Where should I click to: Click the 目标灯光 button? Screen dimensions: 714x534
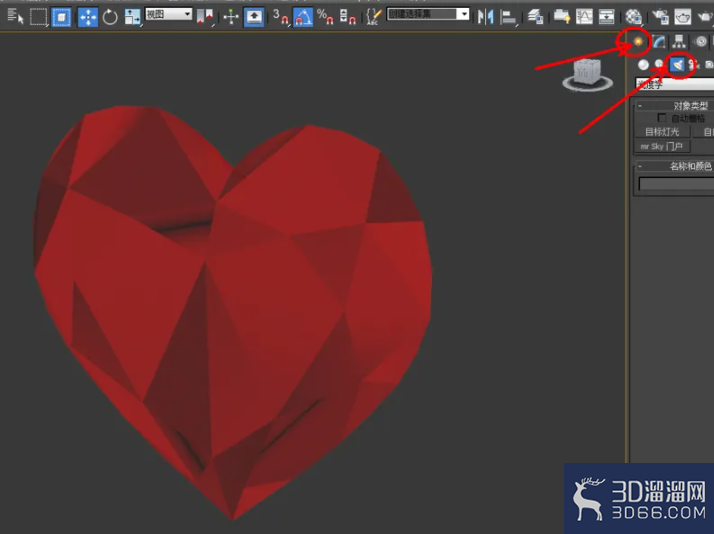click(662, 132)
